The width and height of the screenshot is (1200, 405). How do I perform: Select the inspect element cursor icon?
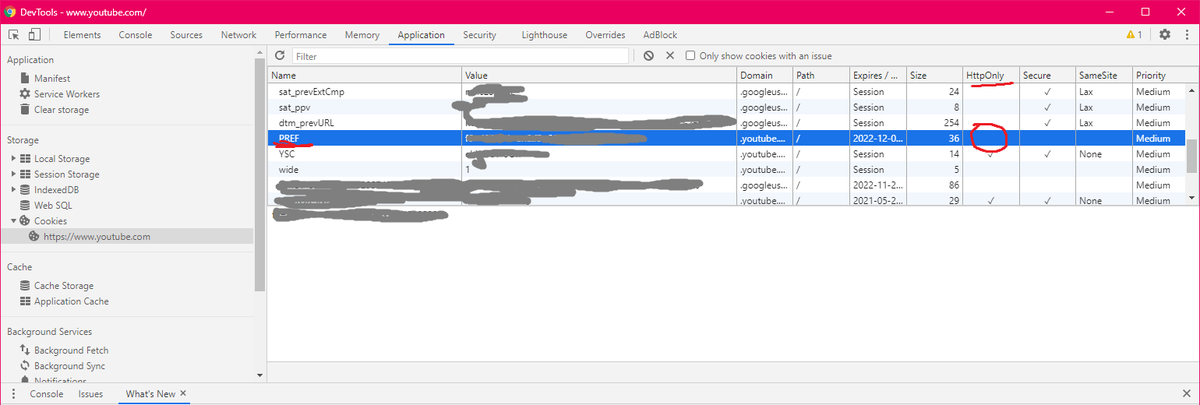14,35
